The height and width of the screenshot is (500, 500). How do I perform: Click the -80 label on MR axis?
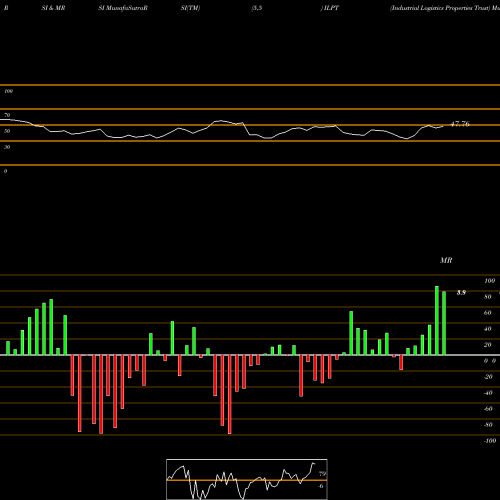488,425
